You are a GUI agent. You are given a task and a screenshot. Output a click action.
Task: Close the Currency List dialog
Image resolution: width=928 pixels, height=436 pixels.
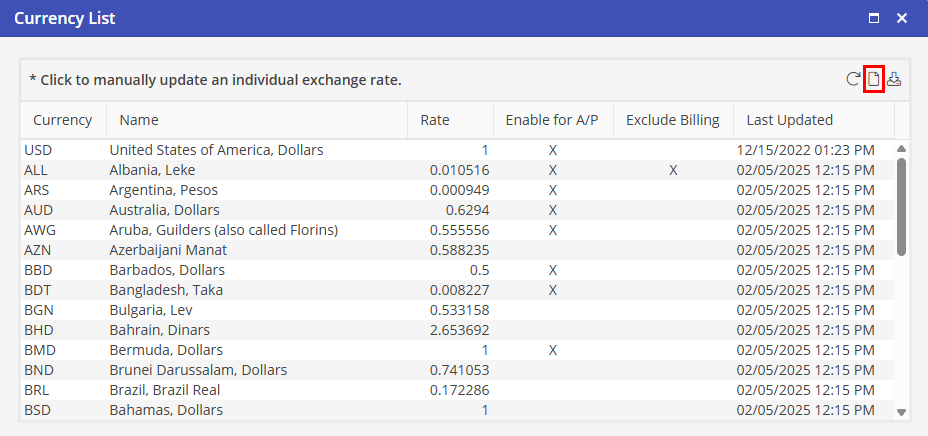(902, 18)
